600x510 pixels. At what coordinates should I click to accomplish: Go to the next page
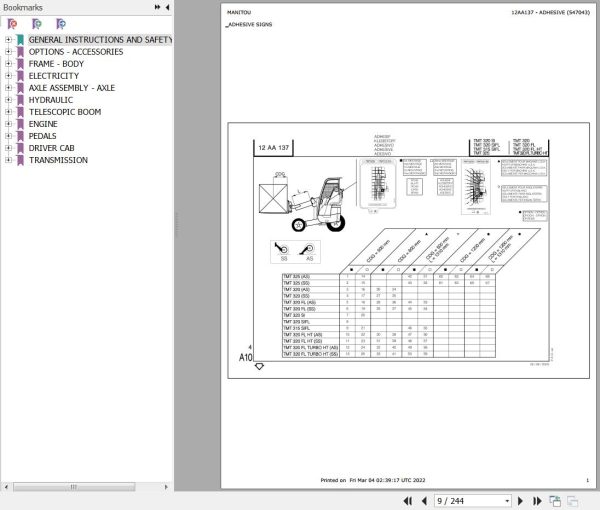[520, 501]
